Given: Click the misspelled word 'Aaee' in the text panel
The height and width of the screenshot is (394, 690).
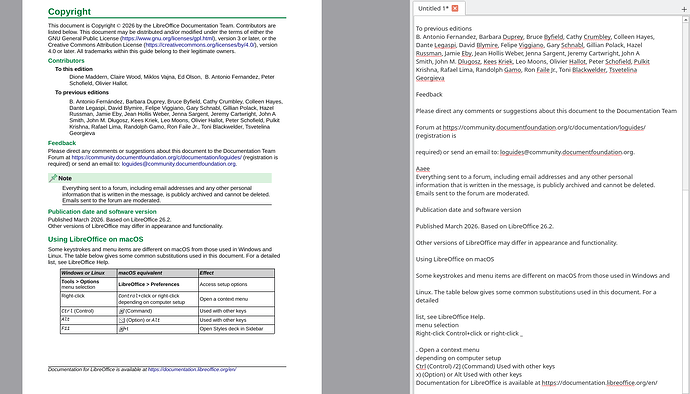Looking at the screenshot, I should point(423,169).
